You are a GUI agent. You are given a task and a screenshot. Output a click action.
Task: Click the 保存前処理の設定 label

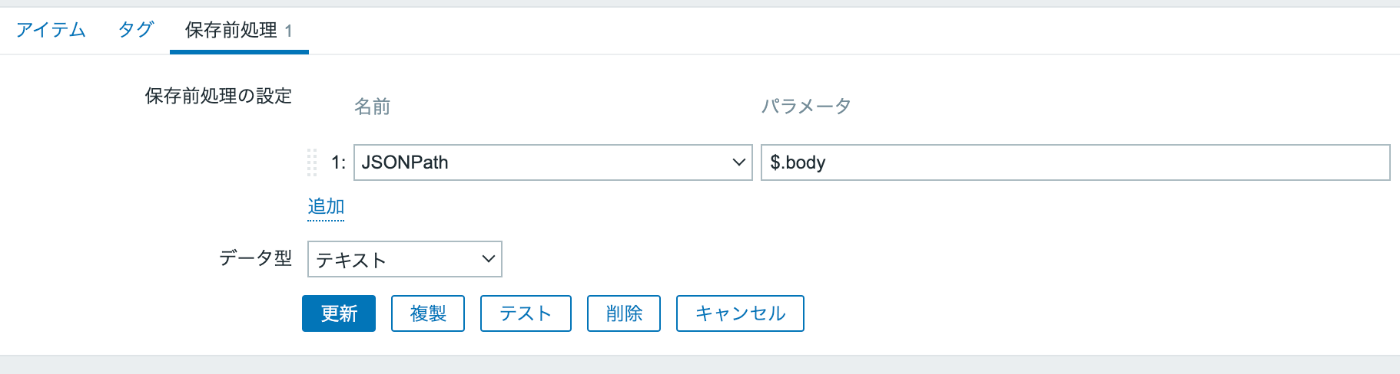tap(218, 96)
